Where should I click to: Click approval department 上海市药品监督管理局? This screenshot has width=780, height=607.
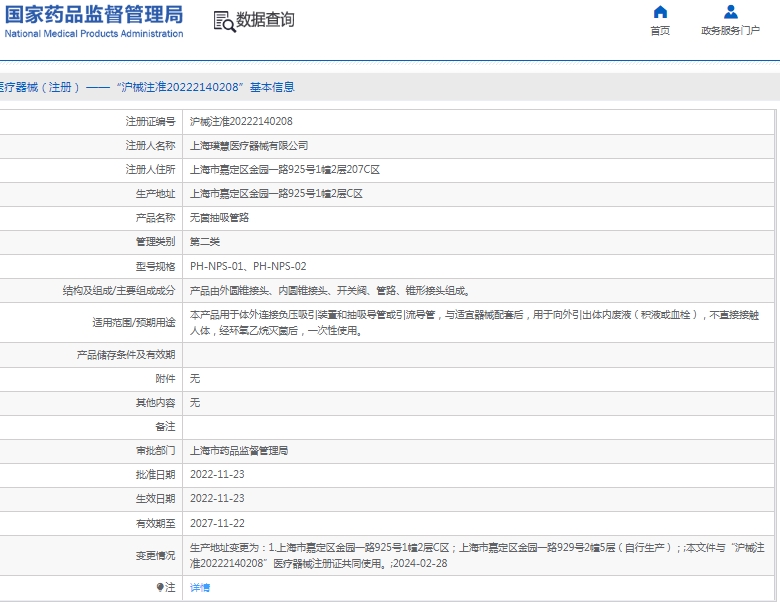click(x=239, y=451)
